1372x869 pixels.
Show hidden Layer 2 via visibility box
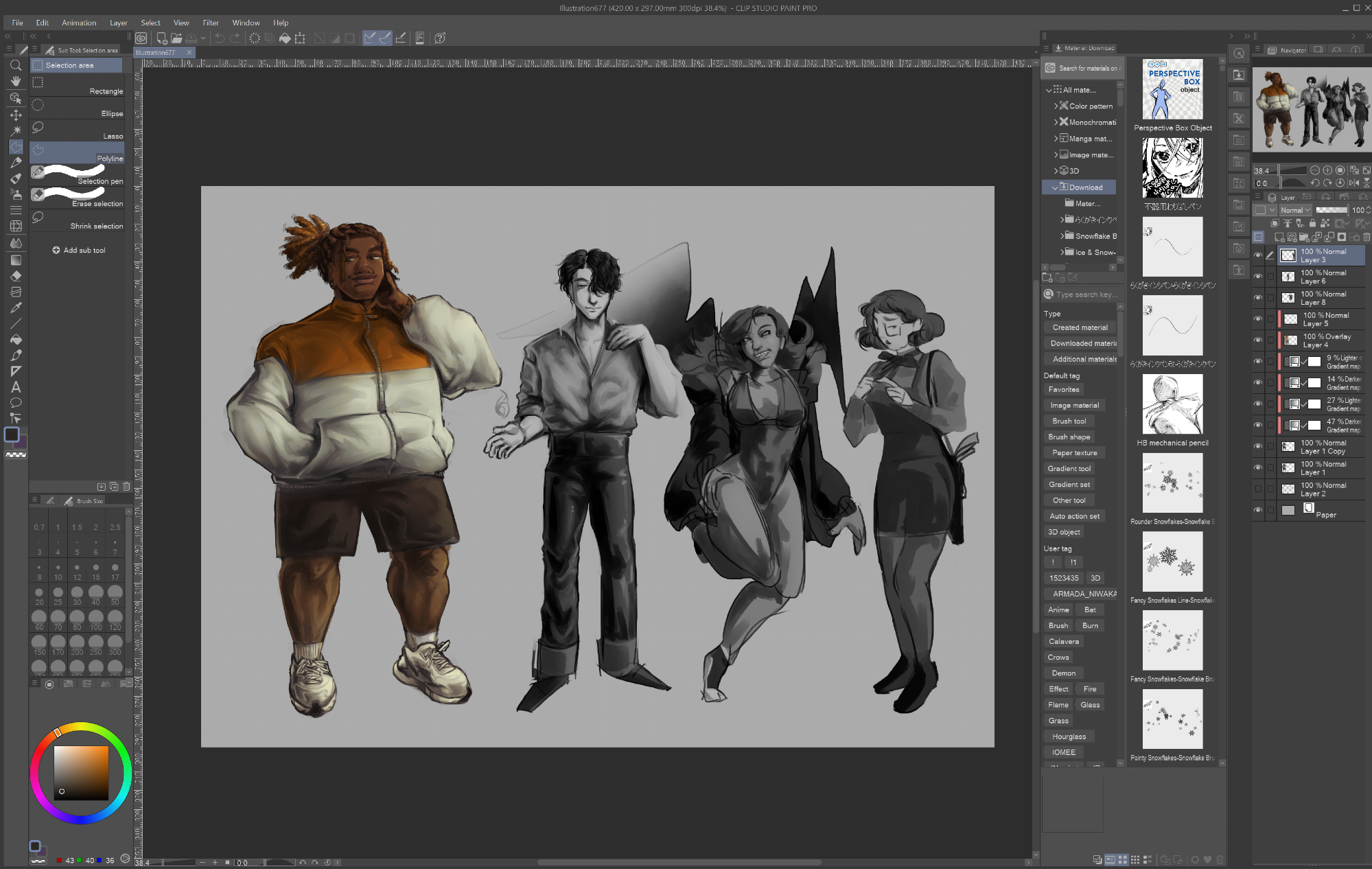click(x=1257, y=489)
